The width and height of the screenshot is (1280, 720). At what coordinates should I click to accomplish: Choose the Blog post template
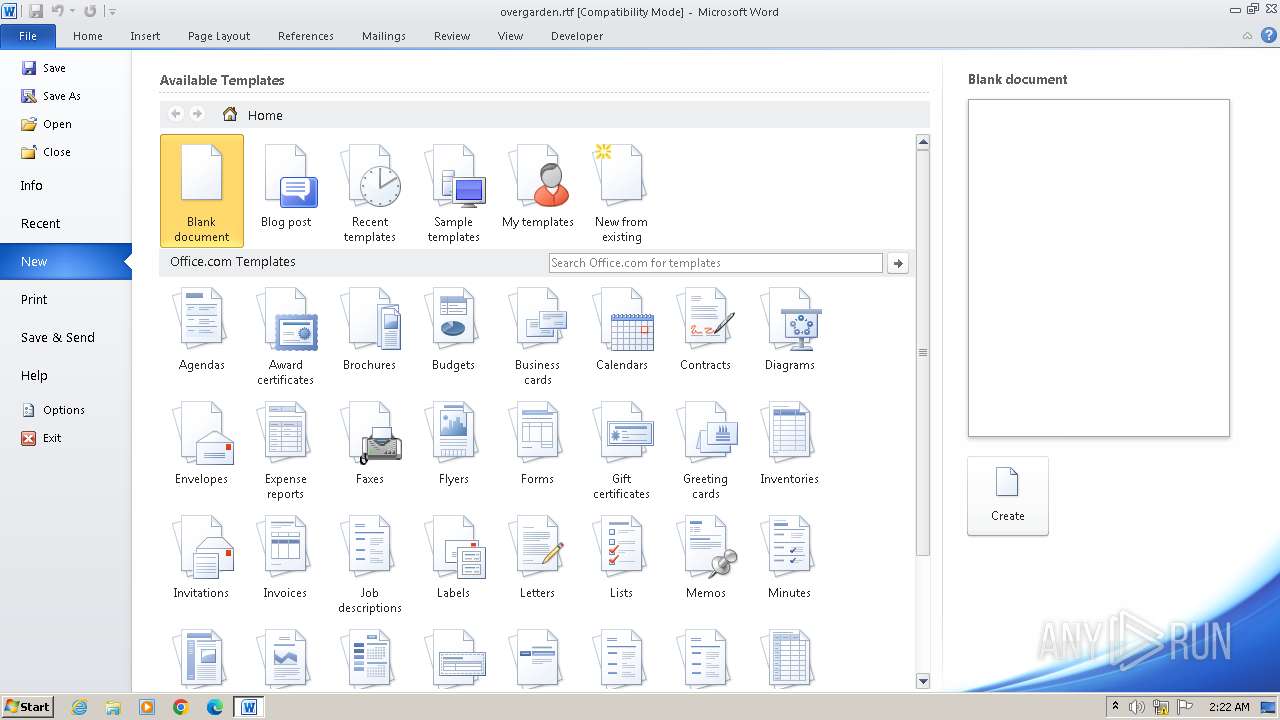pyautogui.click(x=286, y=191)
